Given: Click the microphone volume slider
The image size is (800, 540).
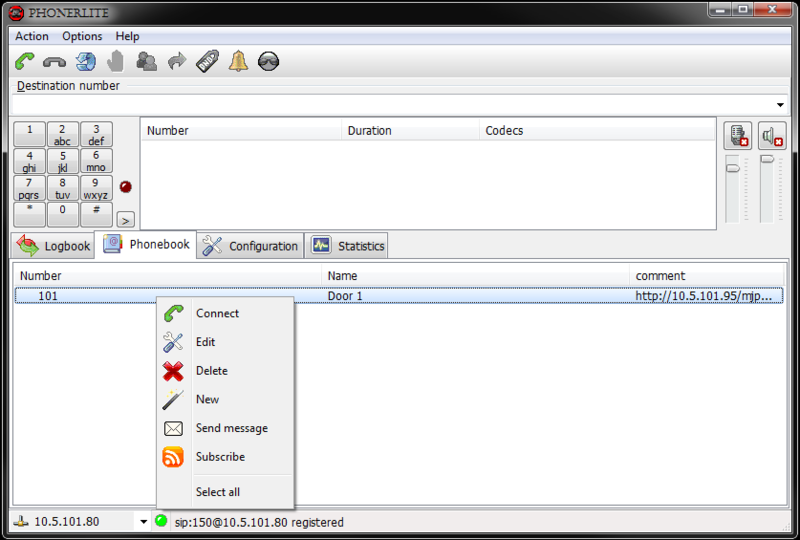Looking at the screenshot, I should [733, 168].
